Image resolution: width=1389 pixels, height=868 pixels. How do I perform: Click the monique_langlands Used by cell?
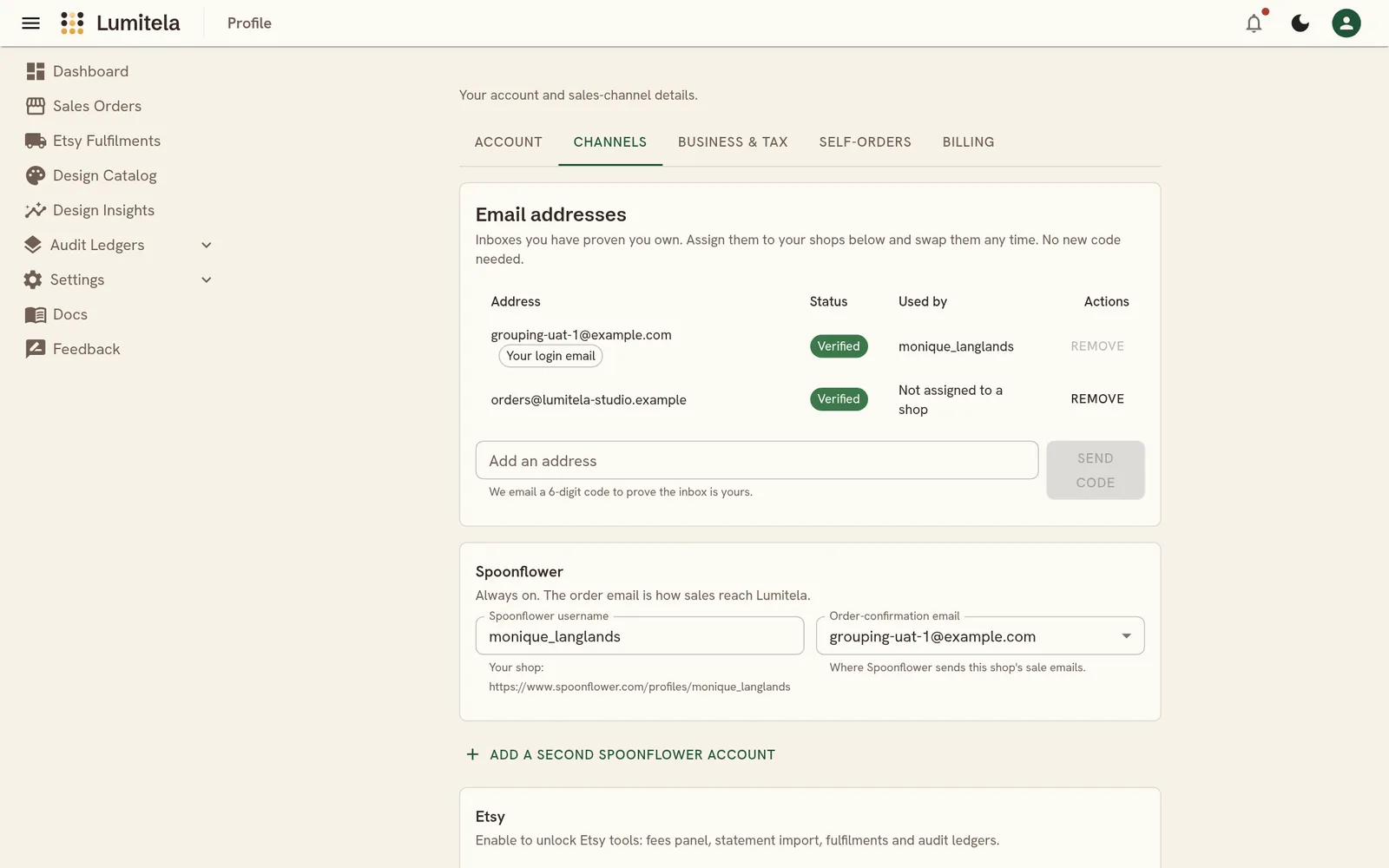coord(956,346)
